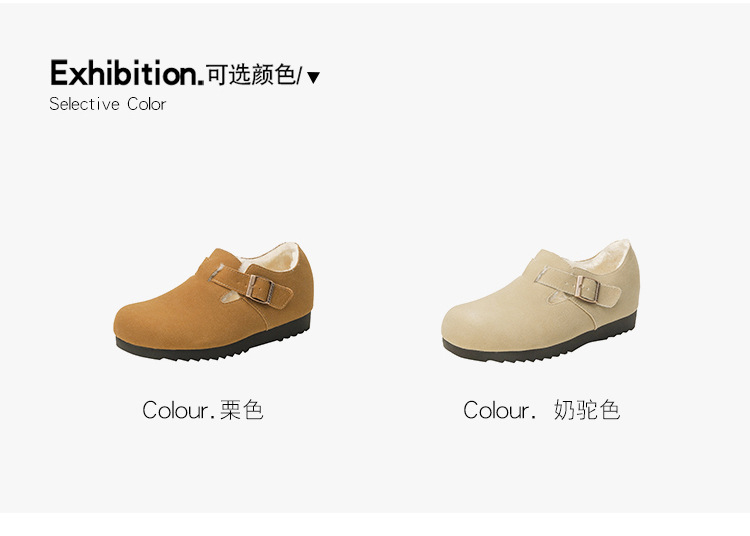Click the metal buckle on the chestnut shoe
Viewport: 750px width, 536px height.
point(260,289)
